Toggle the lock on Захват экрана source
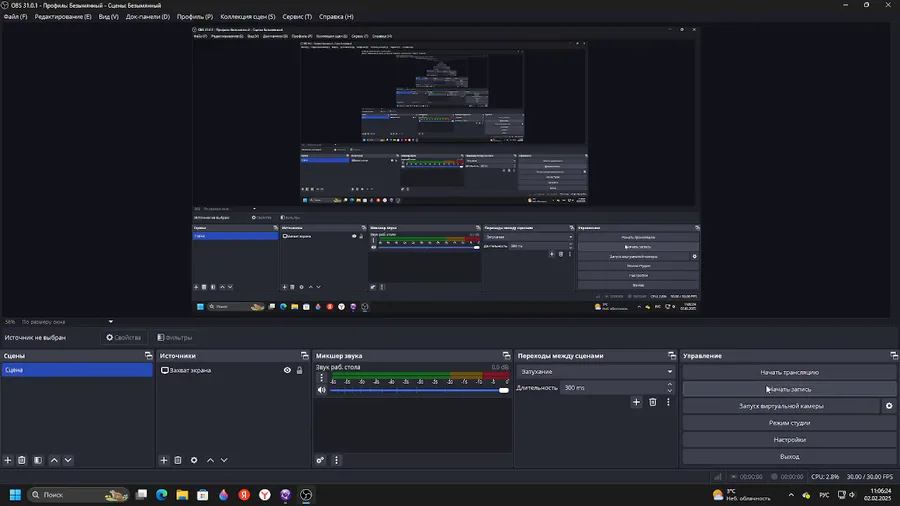Viewport: 900px width, 506px height. [299, 370]
